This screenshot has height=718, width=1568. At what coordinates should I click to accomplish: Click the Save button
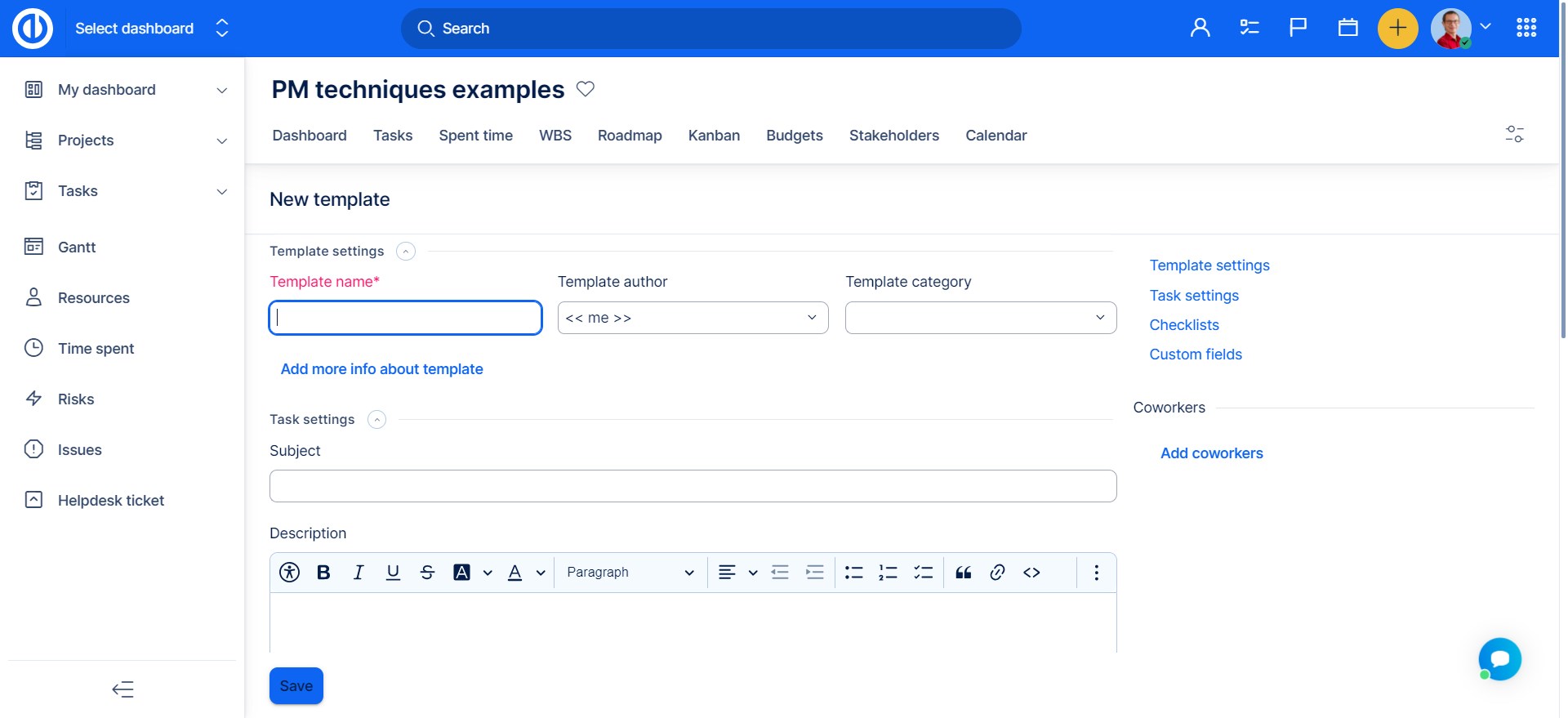pos(296,686)
